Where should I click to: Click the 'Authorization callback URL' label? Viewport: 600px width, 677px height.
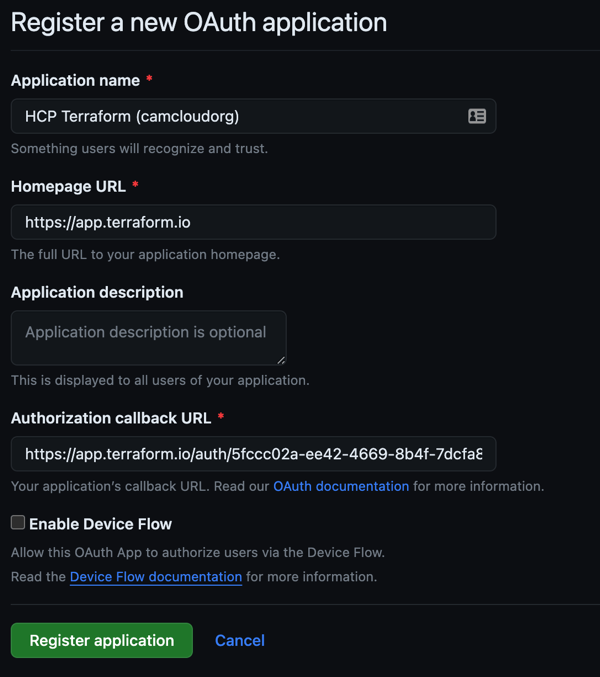tap(111, 418)
